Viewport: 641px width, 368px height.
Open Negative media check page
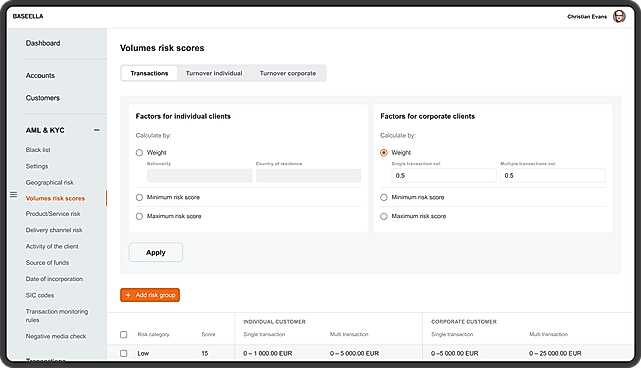[x=56, y=337]
